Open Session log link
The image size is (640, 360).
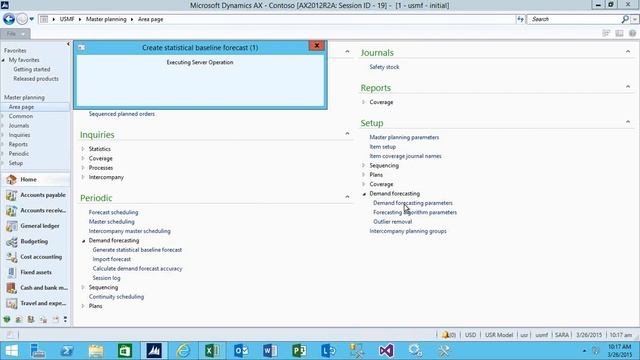[106, 278]
